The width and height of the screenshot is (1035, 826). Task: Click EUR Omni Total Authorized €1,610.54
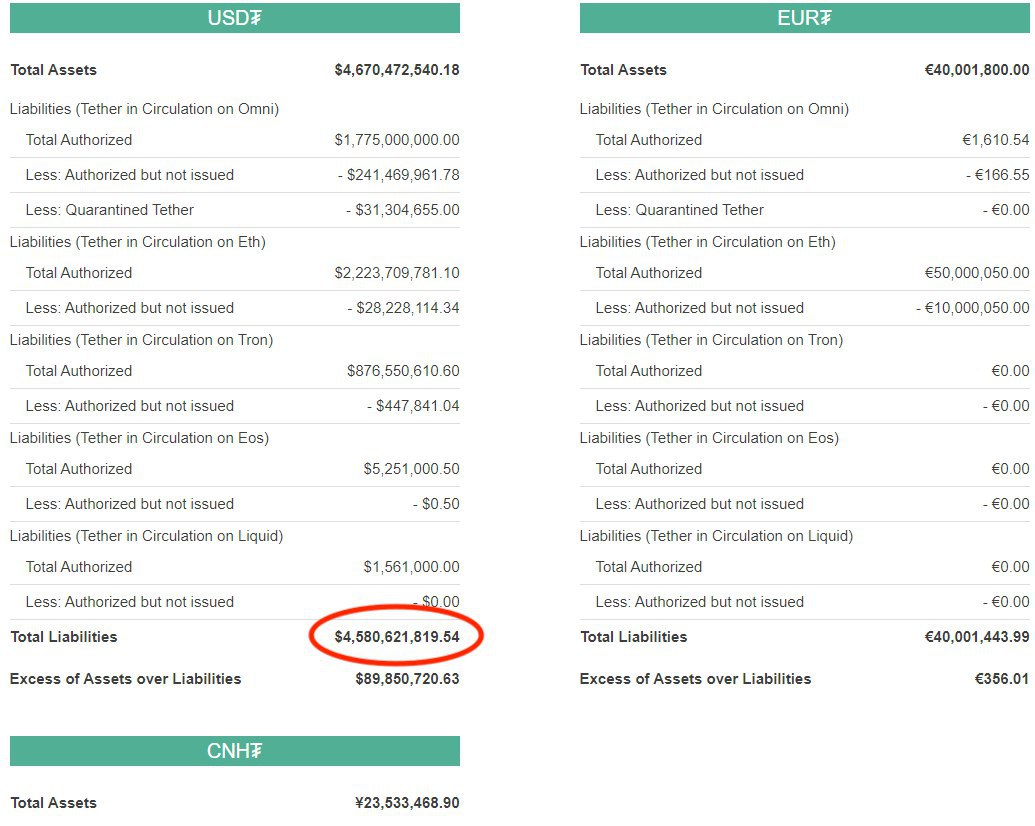[995, 140]
